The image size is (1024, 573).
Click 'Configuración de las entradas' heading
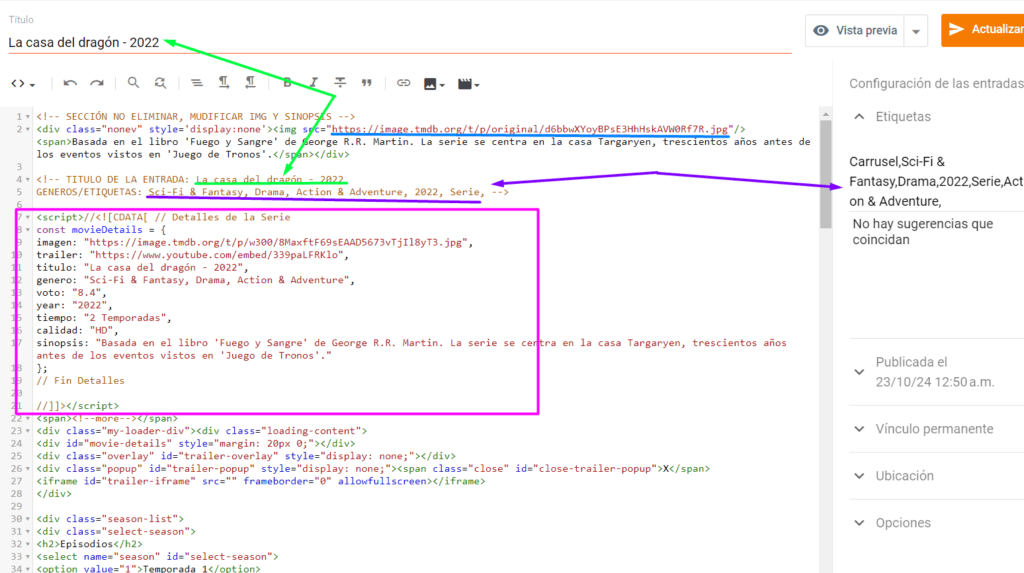point(936,84)
